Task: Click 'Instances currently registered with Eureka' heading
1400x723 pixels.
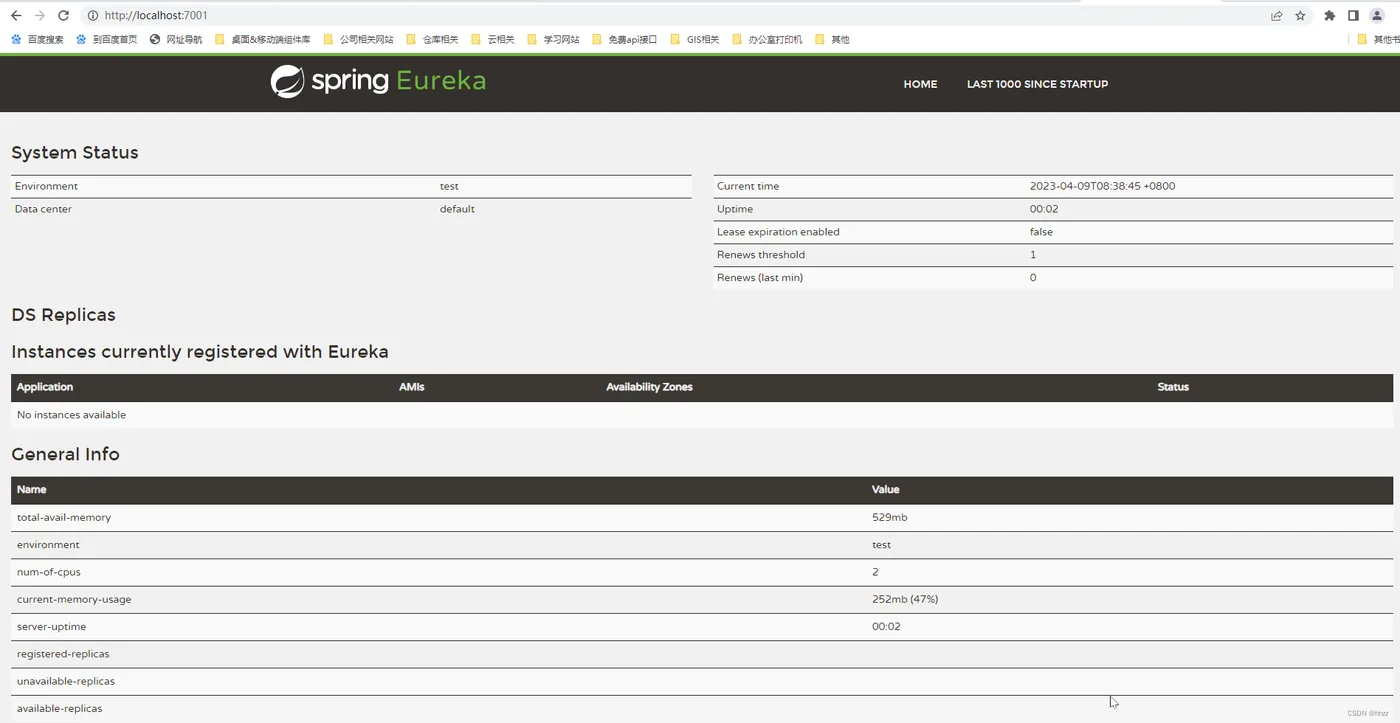Action: [200, 352]
